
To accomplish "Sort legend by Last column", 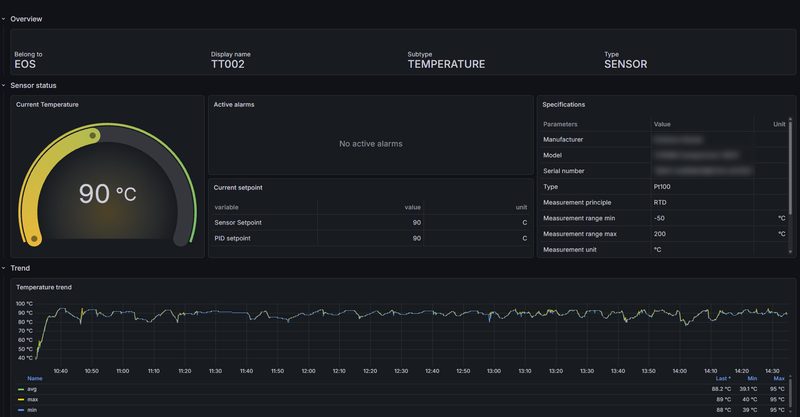I will pos(723,379).
